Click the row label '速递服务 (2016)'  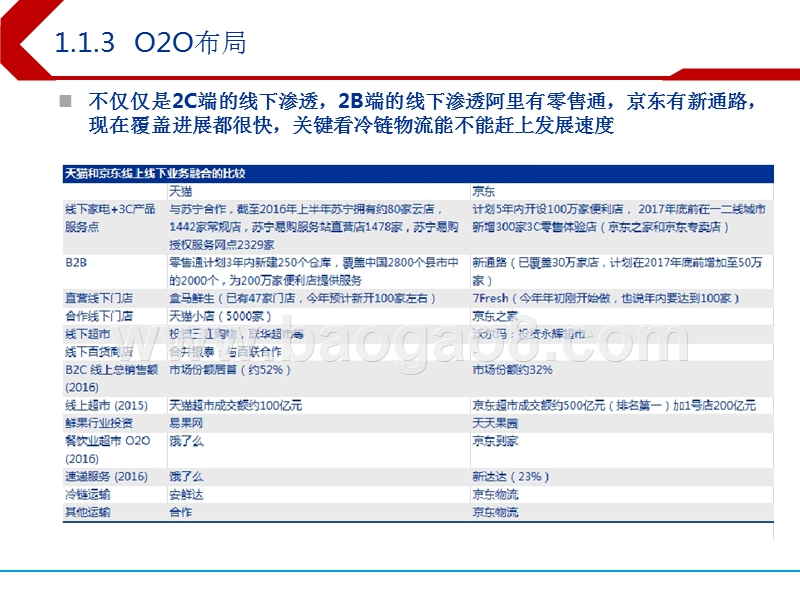click(x=107, y=477)
